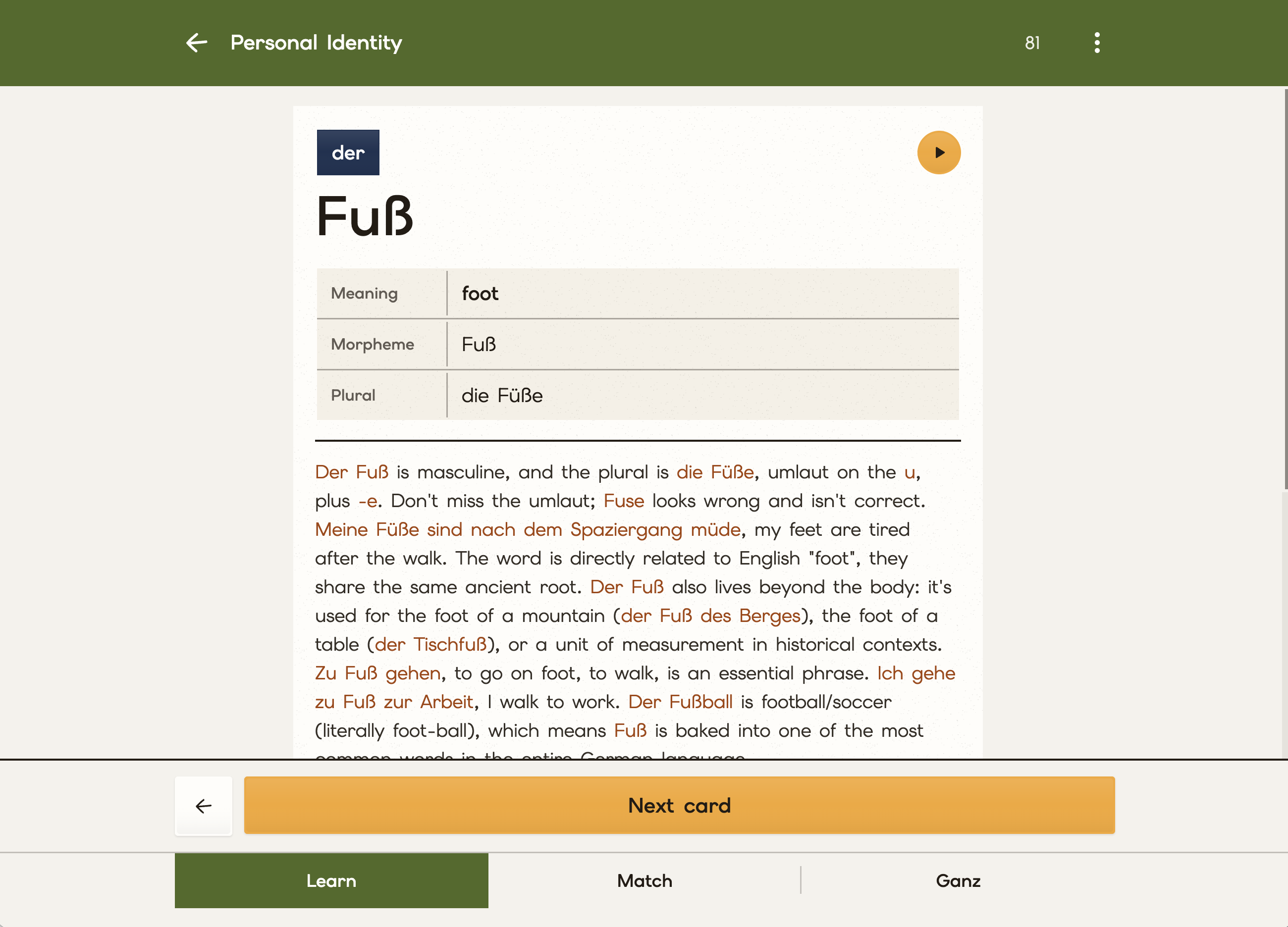Click the card count 81
This screenshot has height=927, width=1288.
point(1032,43)
